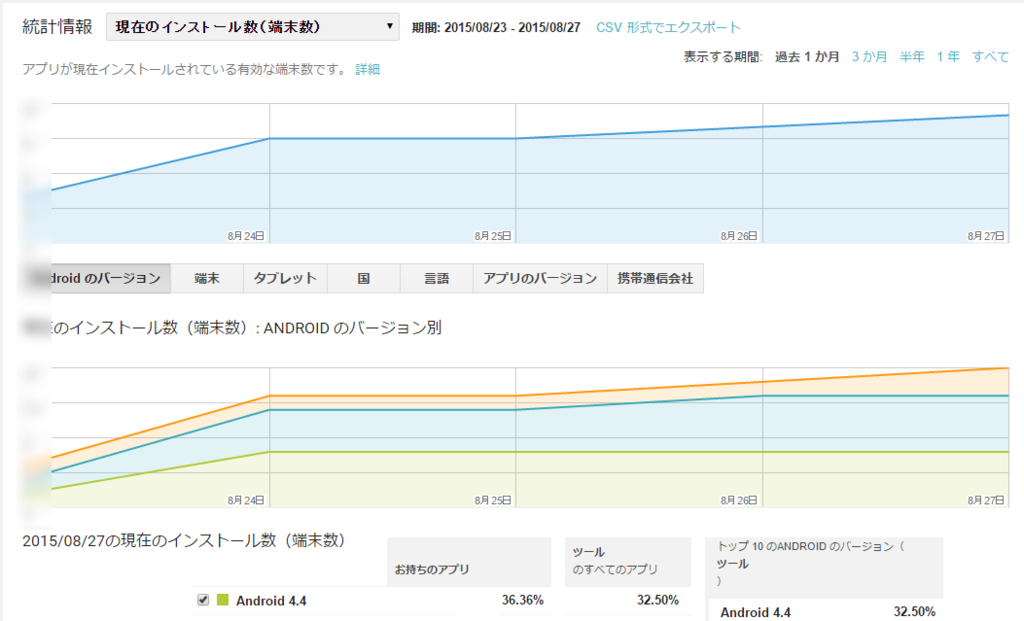Screen dimensions: 1024x621
Task: Open the タブレット tab
Action: 285,277
